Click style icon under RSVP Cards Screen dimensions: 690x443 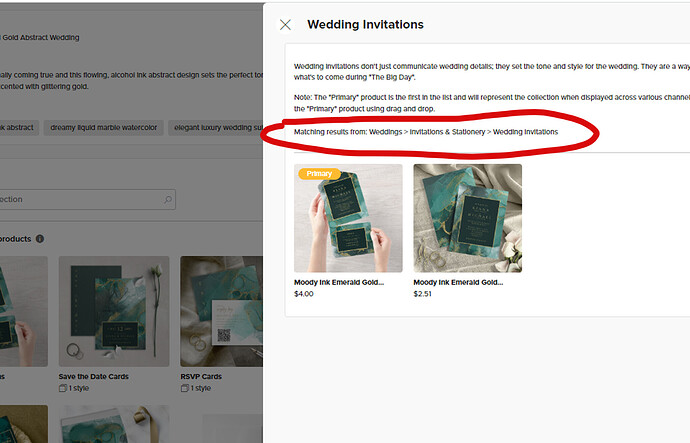[185, 388]
